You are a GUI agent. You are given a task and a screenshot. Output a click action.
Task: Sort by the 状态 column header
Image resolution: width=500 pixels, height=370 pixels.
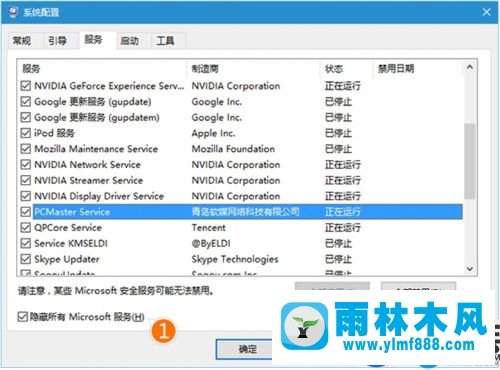point(346,69)
